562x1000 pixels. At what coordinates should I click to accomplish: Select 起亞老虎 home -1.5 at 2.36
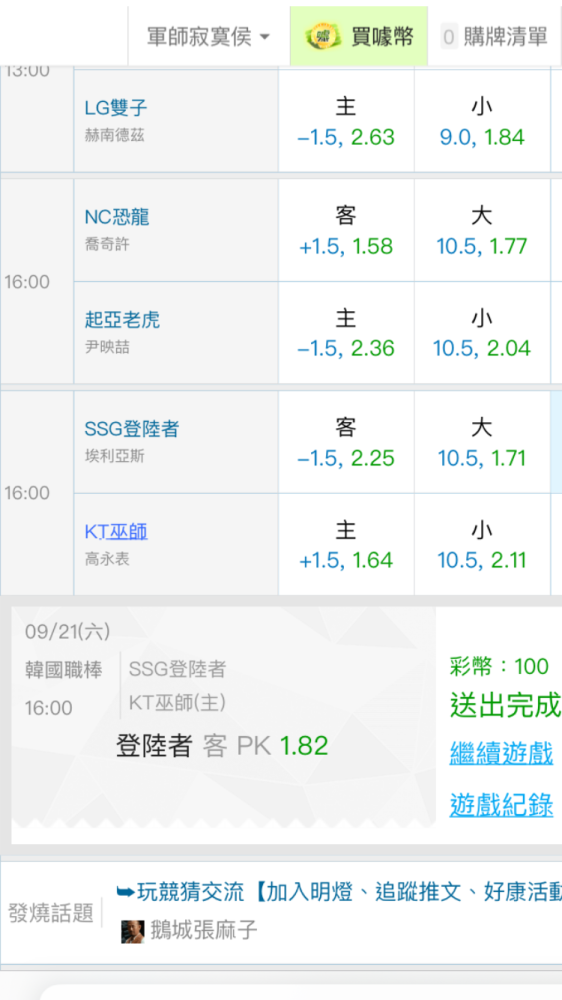(x=346, y=332)
